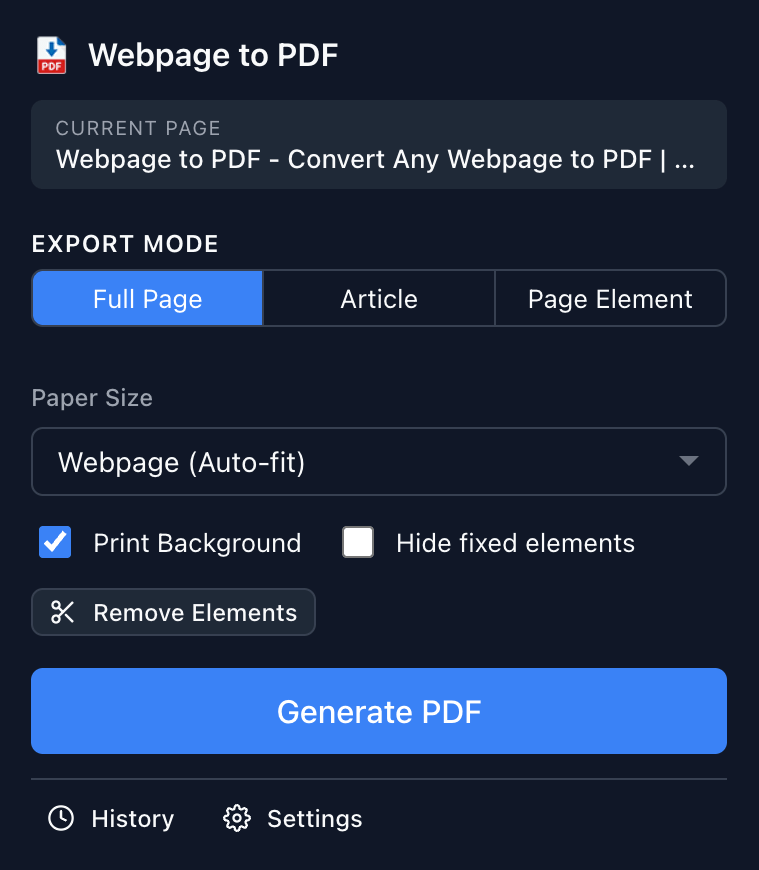759x870 pixels.
Task: Click the gear icon beside Settings
Action: 236,818
